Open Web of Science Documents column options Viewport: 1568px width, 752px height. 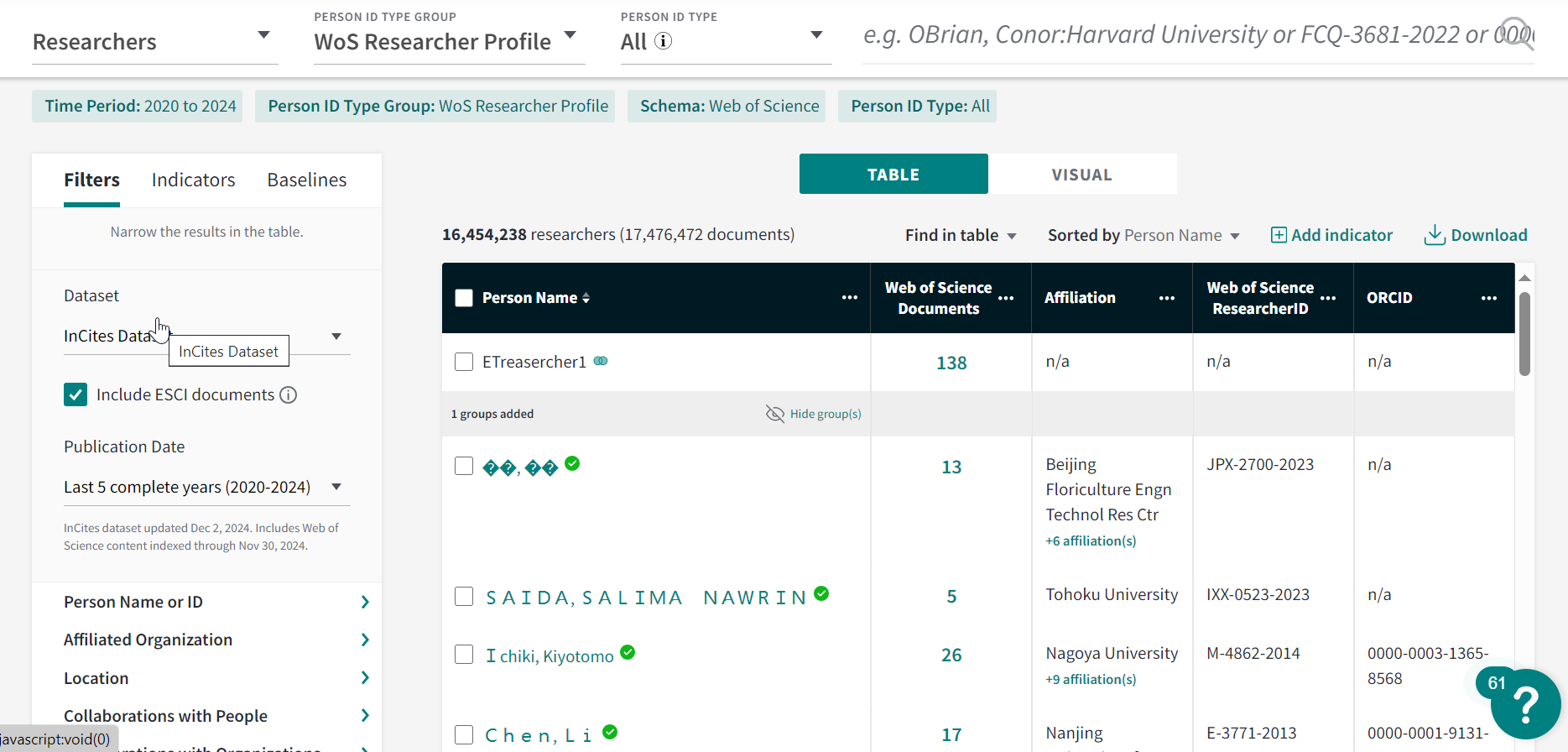pyautogui.click(x=1006, y=298)
